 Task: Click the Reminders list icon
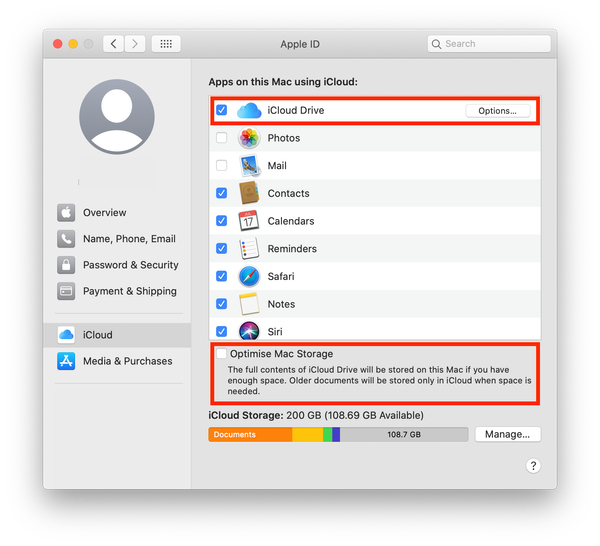pos(249,249)
